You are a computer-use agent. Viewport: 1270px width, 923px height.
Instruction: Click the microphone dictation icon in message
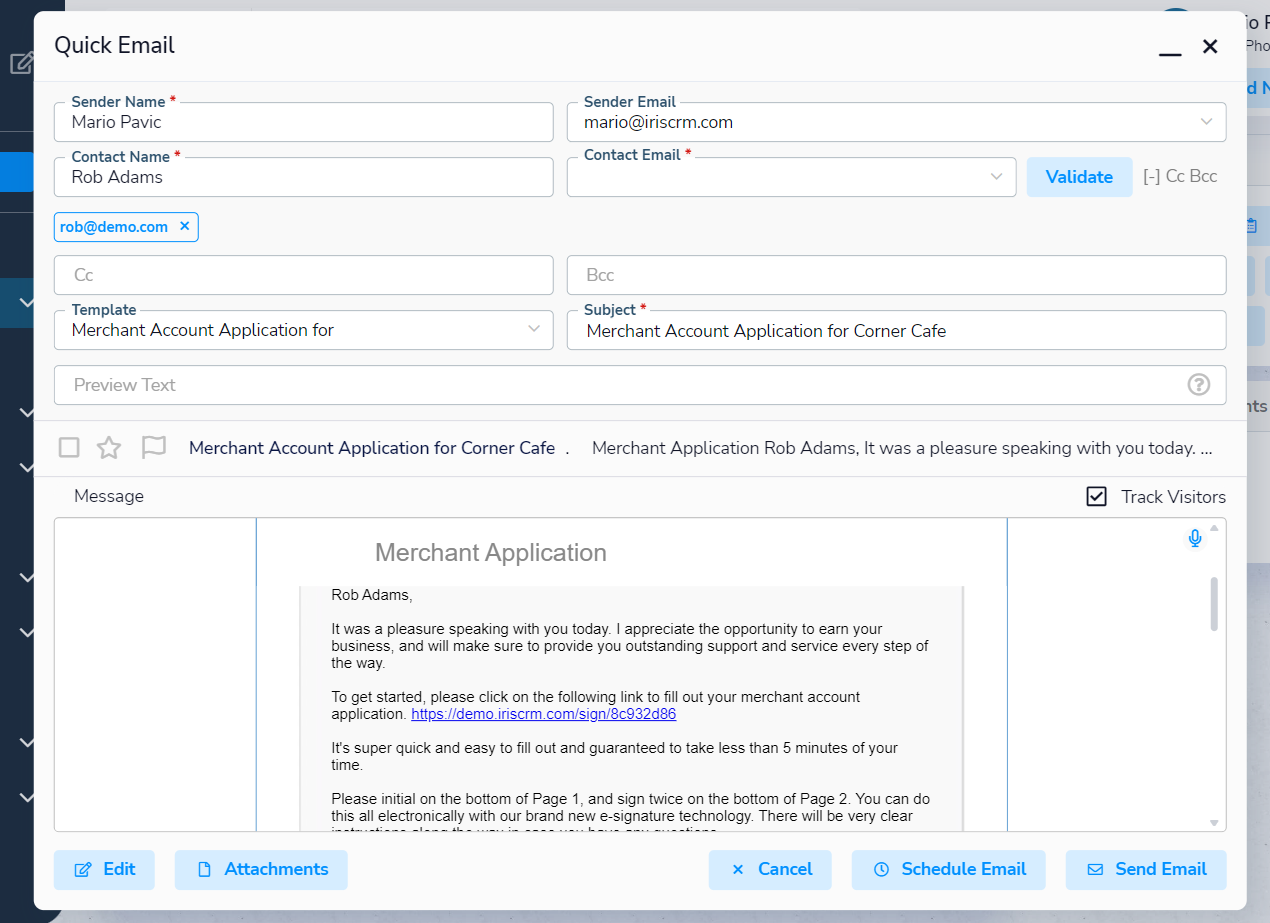click(1194, 539)
